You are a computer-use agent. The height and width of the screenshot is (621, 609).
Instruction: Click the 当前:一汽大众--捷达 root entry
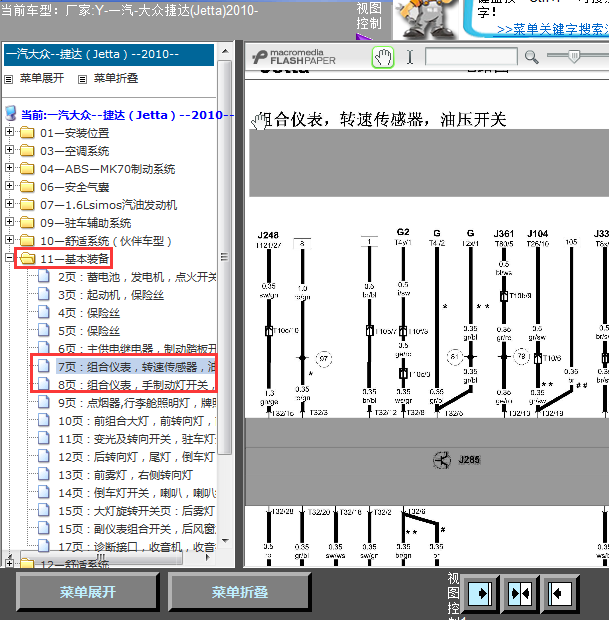tap(127, 115)
